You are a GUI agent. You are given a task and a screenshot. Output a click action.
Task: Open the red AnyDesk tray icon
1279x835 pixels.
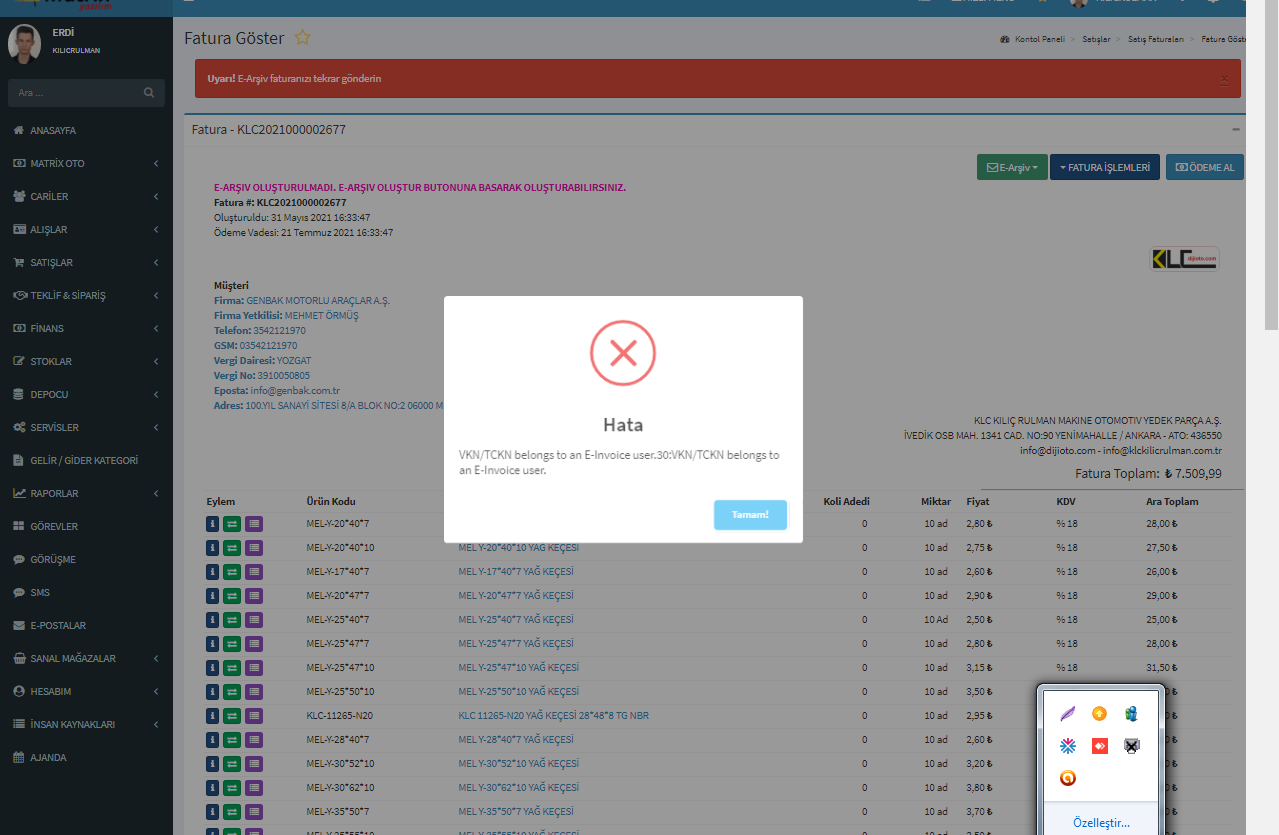point(1099,745)
